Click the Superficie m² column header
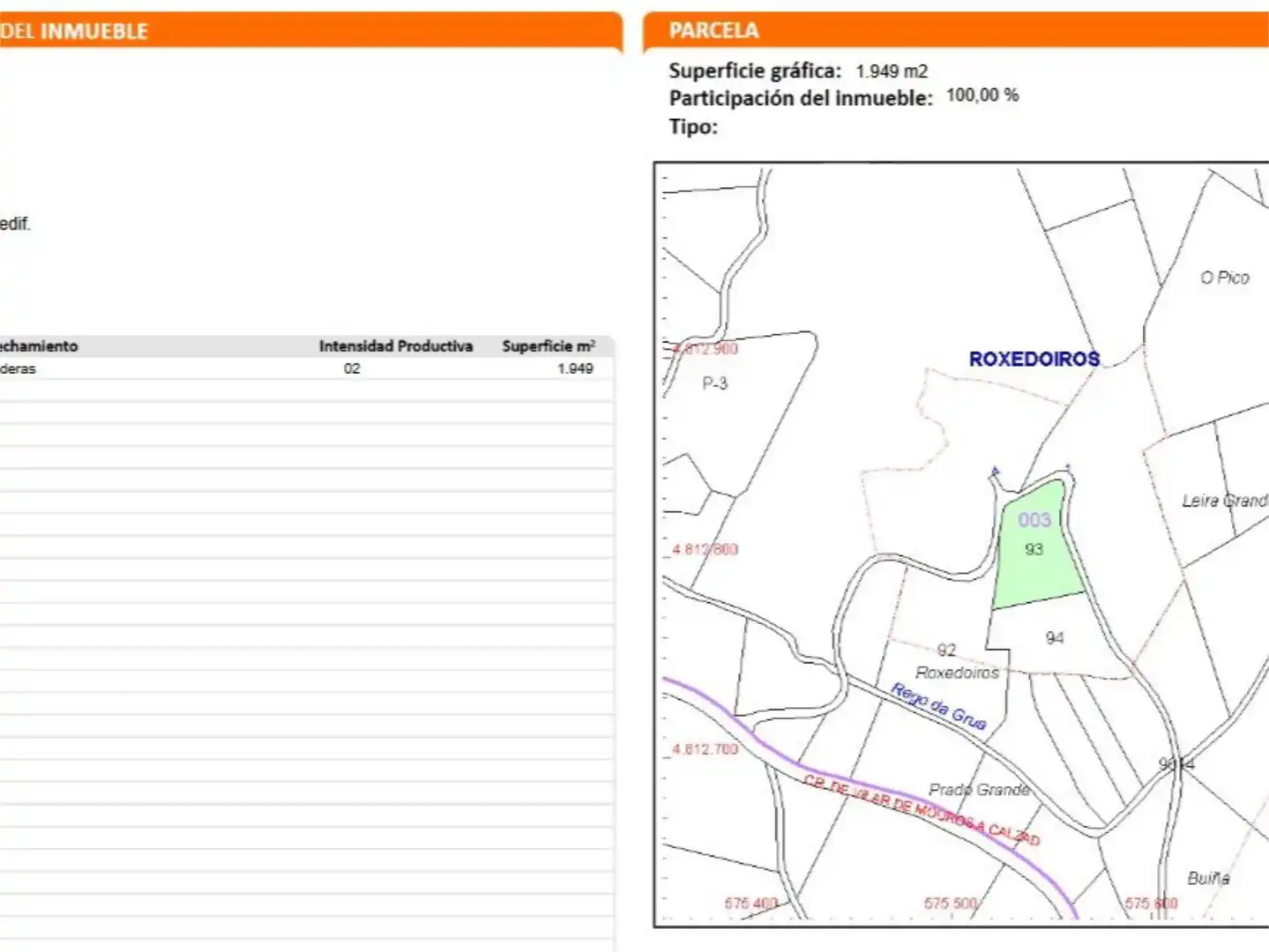1269x952 pixels. [x=549, y=346]
